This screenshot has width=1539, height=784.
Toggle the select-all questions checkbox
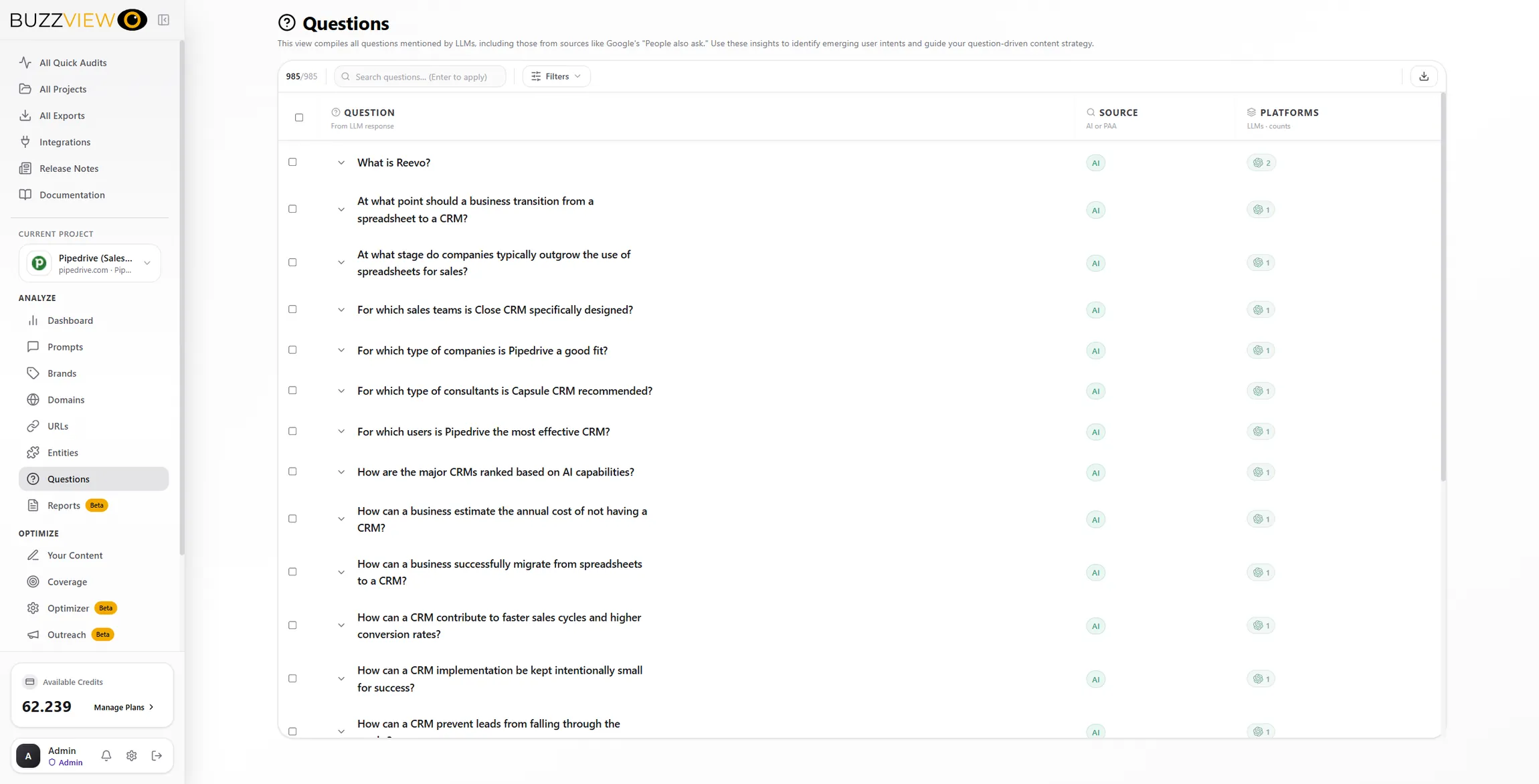[299, 117]
